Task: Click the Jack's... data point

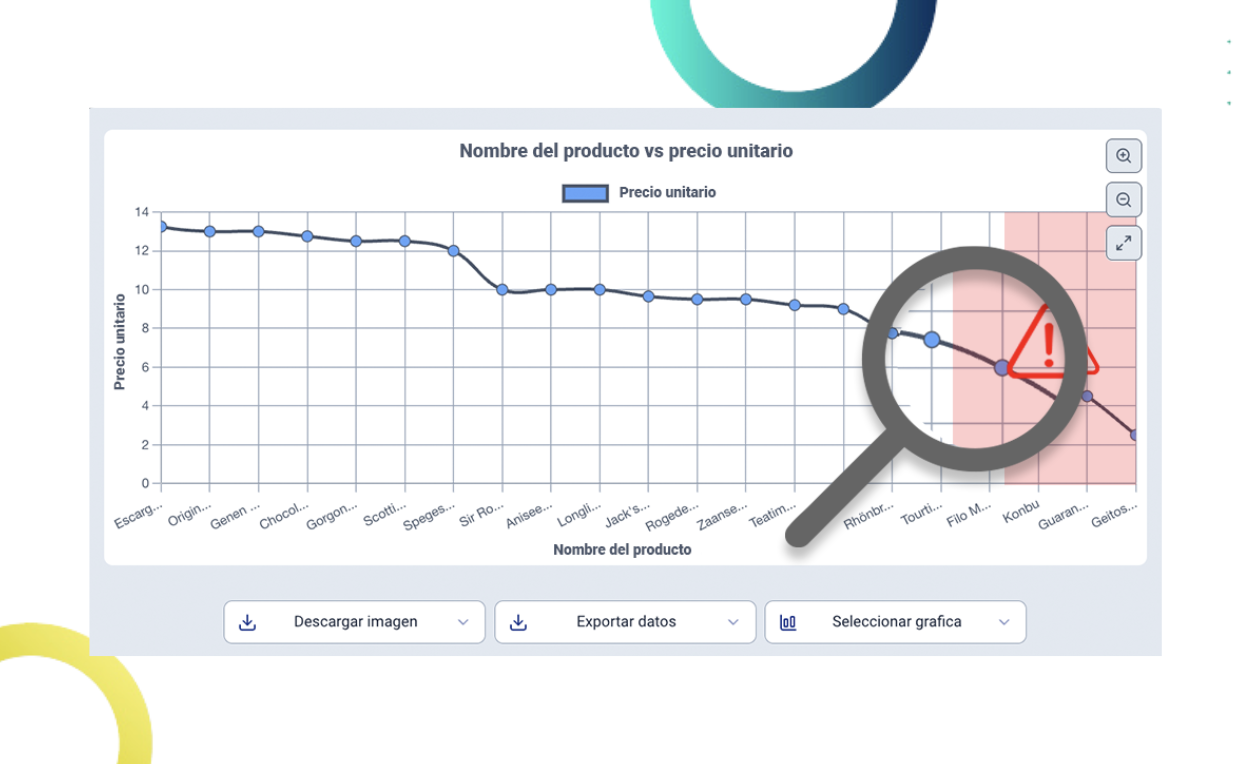Action: point(648,296)
